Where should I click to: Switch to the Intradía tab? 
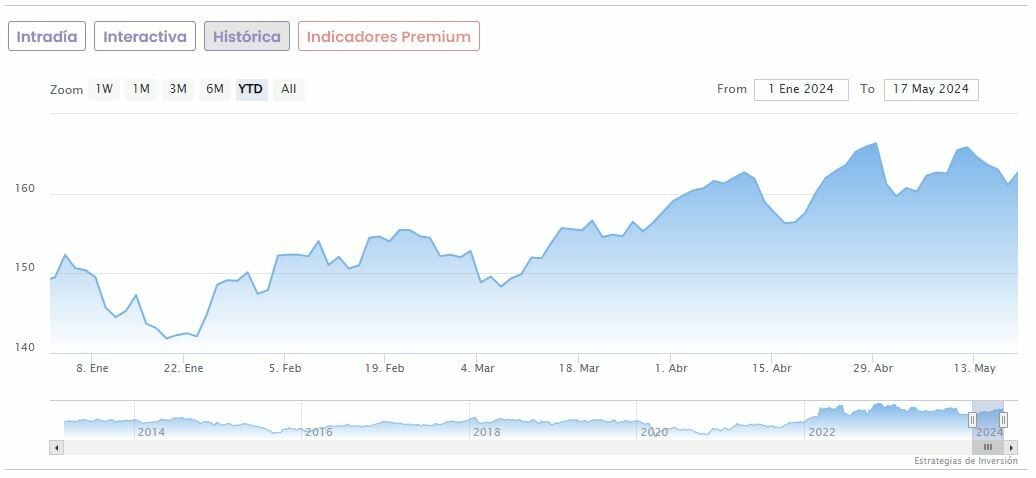coord(47,36)
